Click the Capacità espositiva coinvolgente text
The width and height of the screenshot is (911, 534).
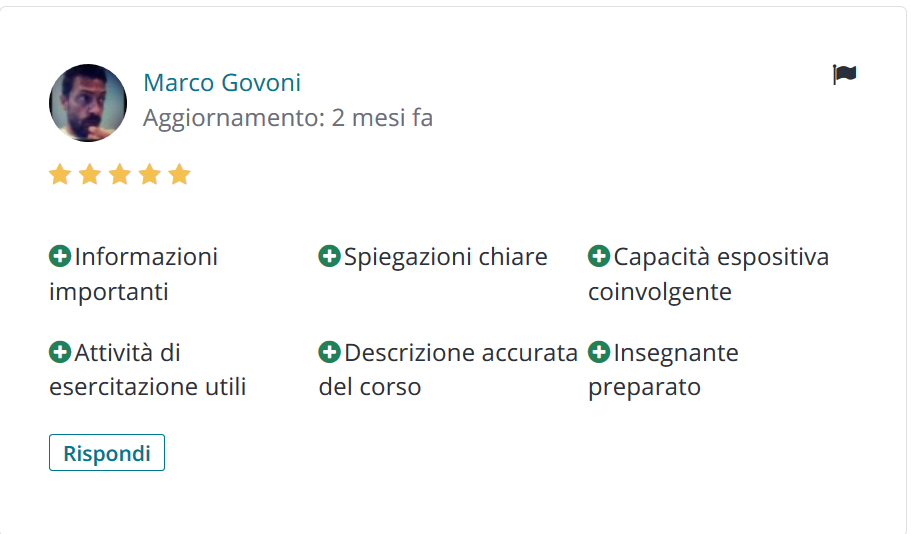pos(709,274)
